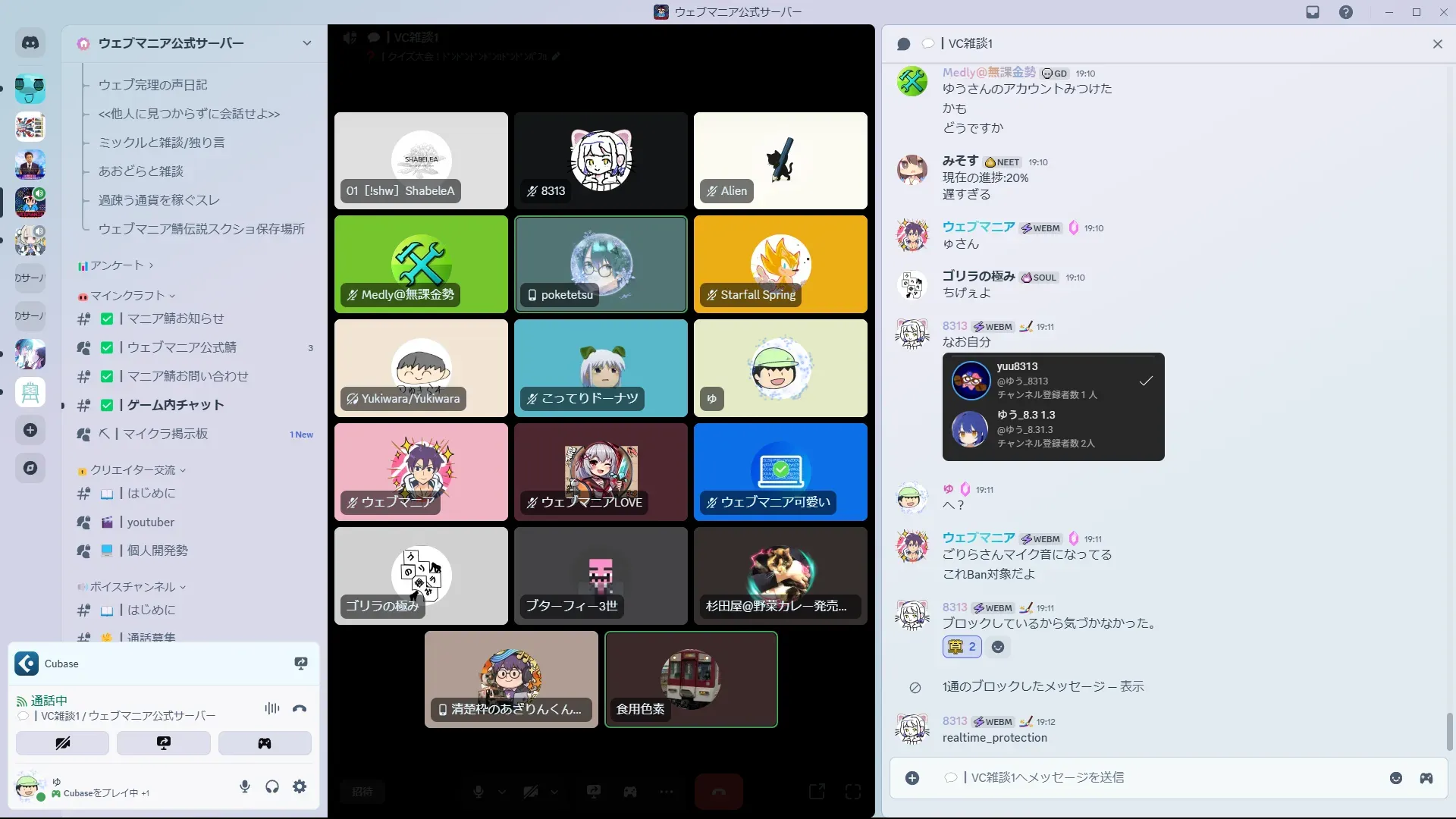Toggle headphone deafen in user panel
This screenshot has width=1456, height=819.
tap(272, 786)
